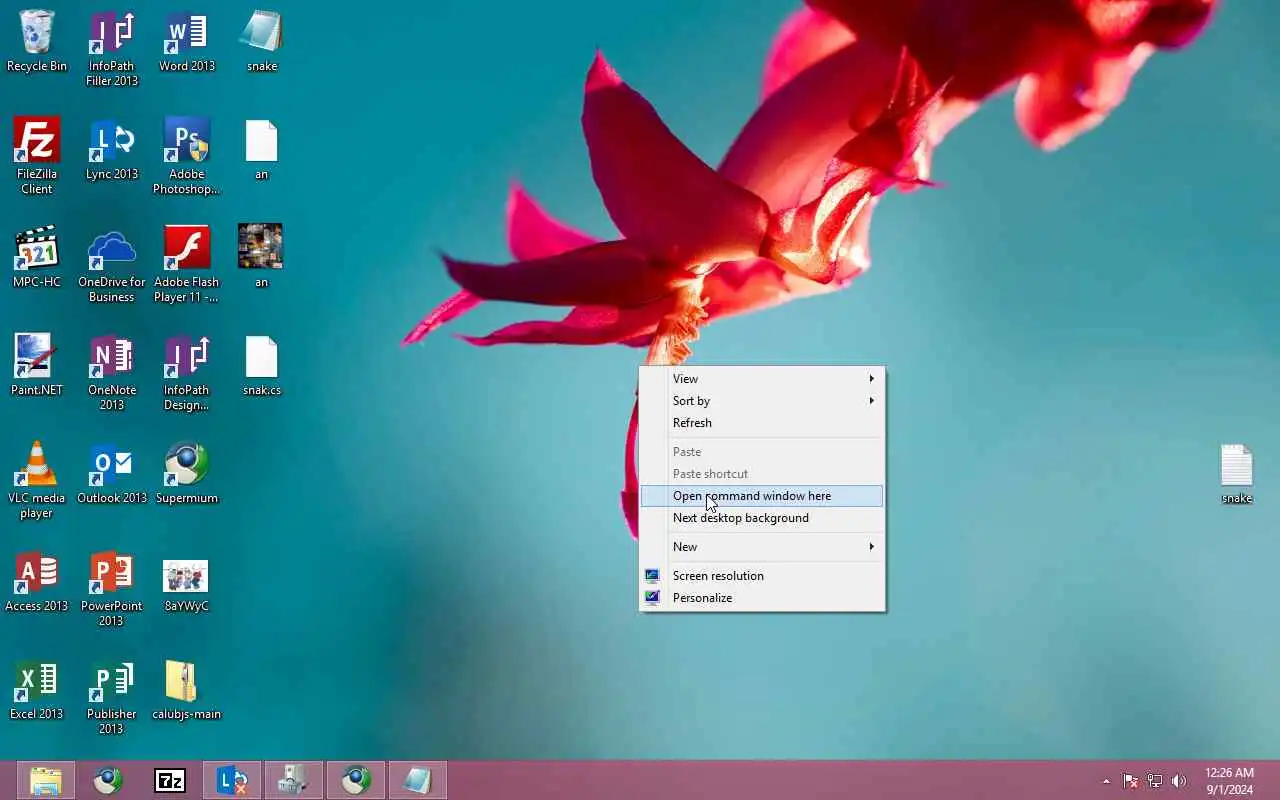Expand the Sort by submenu
Screen dimensions: 1280x800
pyautogui.click(x=762, y=401)
